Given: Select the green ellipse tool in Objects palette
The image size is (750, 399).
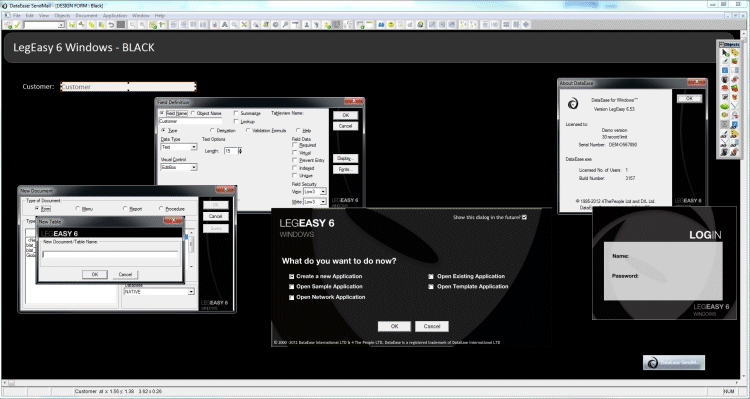Looking at the screenshot, I should (725, 106).
